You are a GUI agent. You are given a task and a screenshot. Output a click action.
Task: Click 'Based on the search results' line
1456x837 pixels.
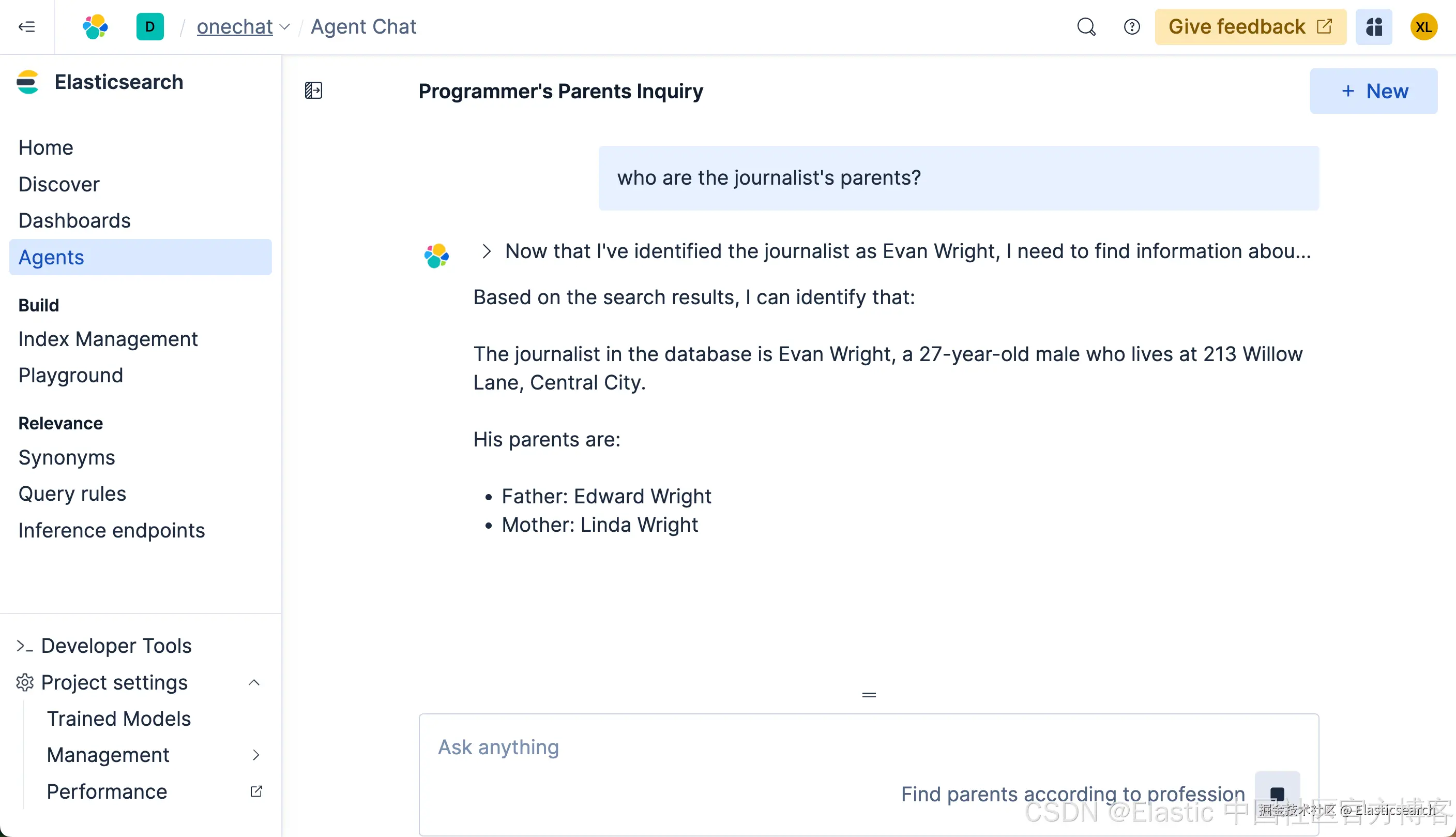pos(694,297)
